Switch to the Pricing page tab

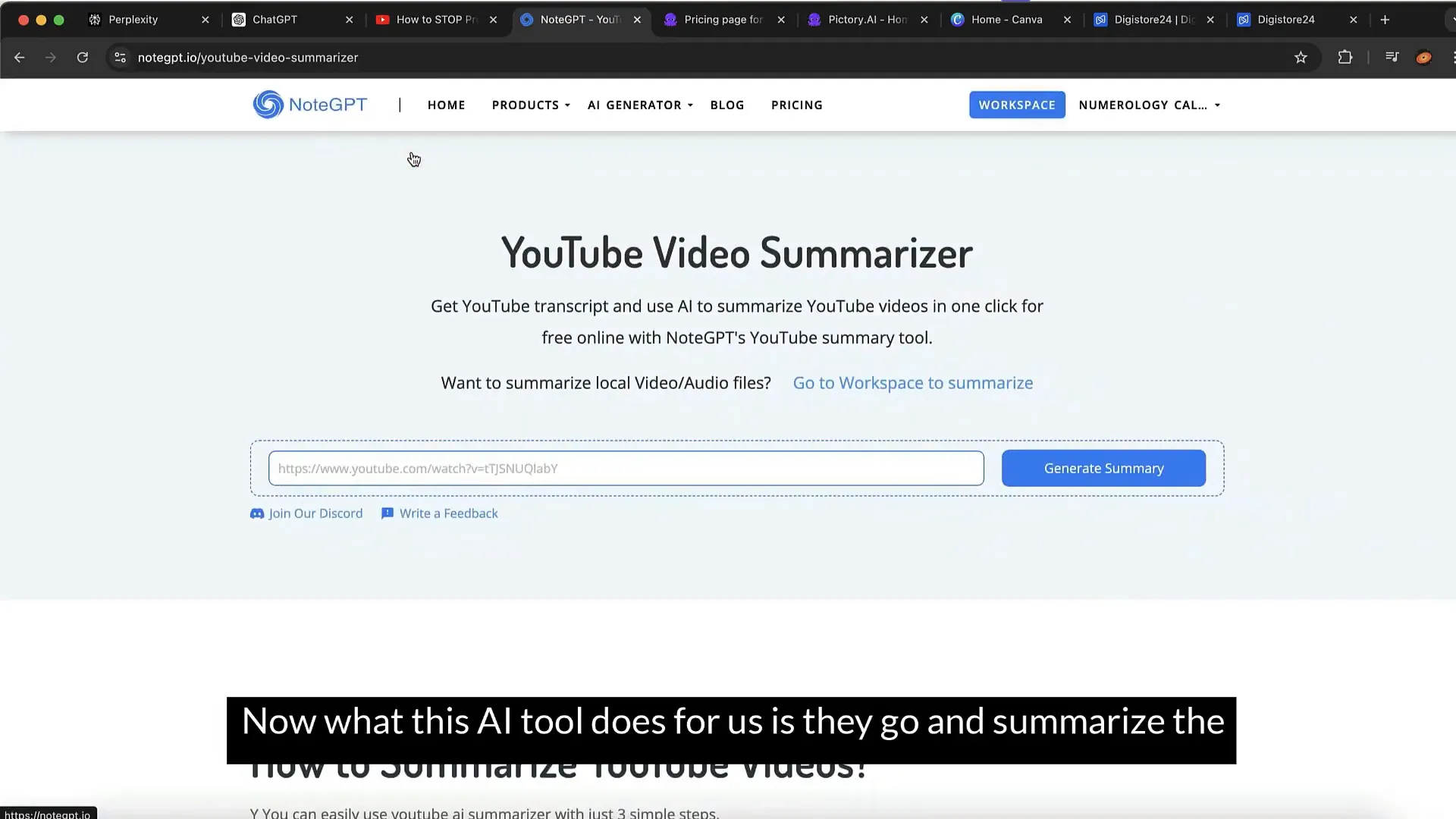click(723, 20)
